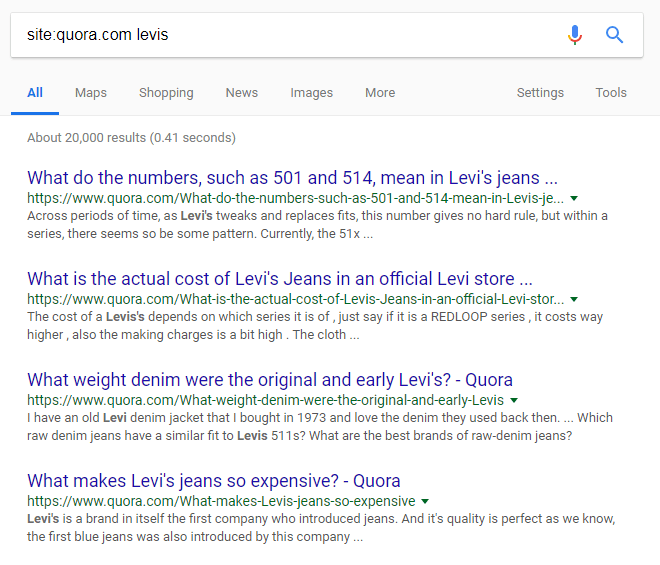The height and width of the screenshot is (565, 660).
Task: Expand the More menu
Action: 380,93
